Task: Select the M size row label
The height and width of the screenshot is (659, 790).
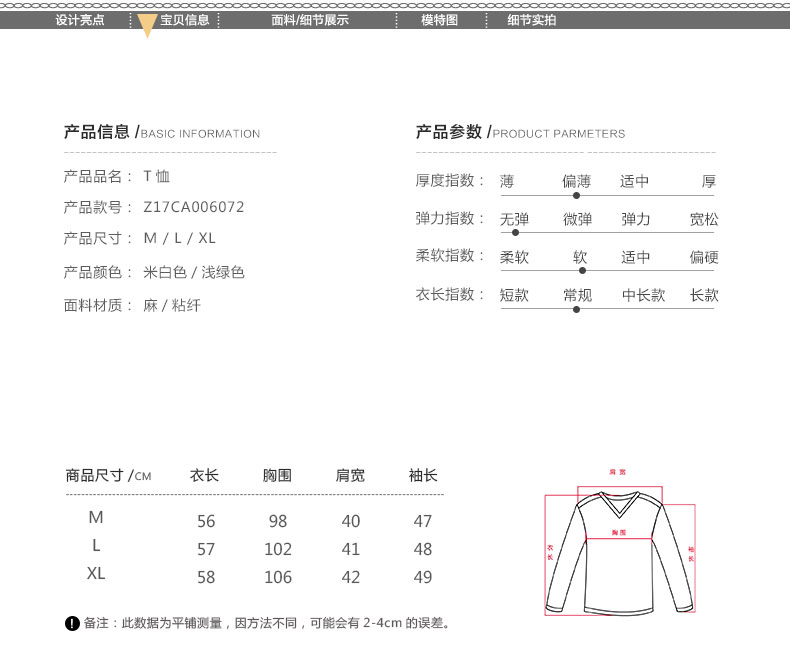Action: 96,518
